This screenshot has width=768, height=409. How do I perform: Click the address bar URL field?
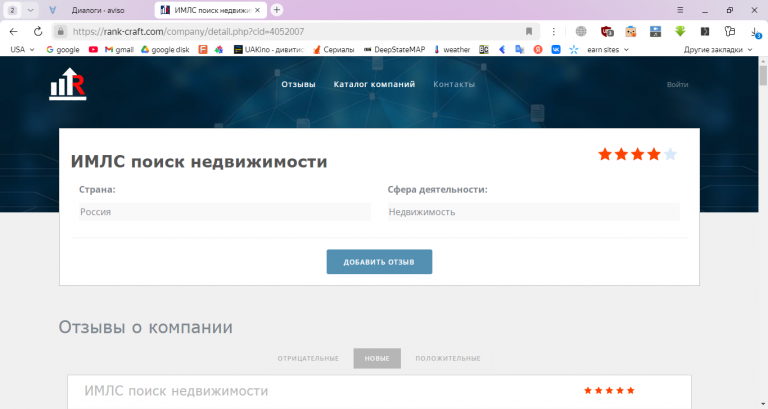[294, 31]
